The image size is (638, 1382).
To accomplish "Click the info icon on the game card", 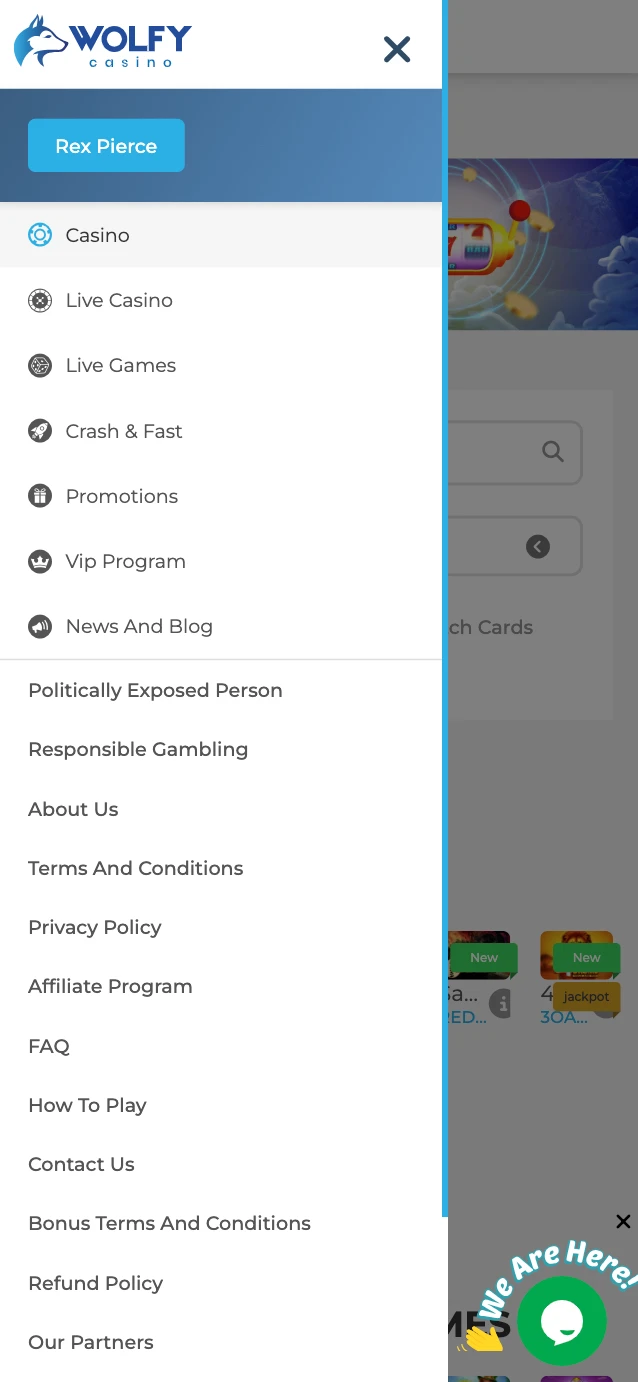I will (x=501, y=1003).
